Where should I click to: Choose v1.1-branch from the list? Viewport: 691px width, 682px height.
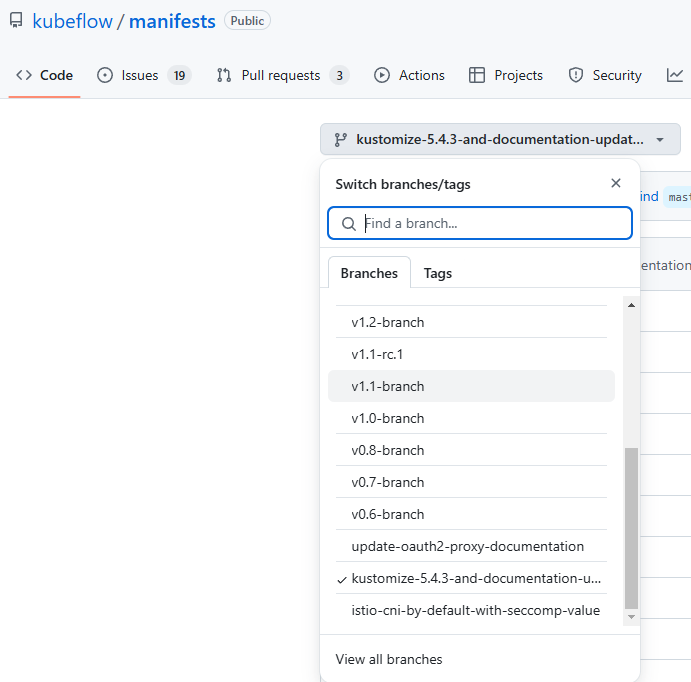pyautogui.click(x=472, y=386)
